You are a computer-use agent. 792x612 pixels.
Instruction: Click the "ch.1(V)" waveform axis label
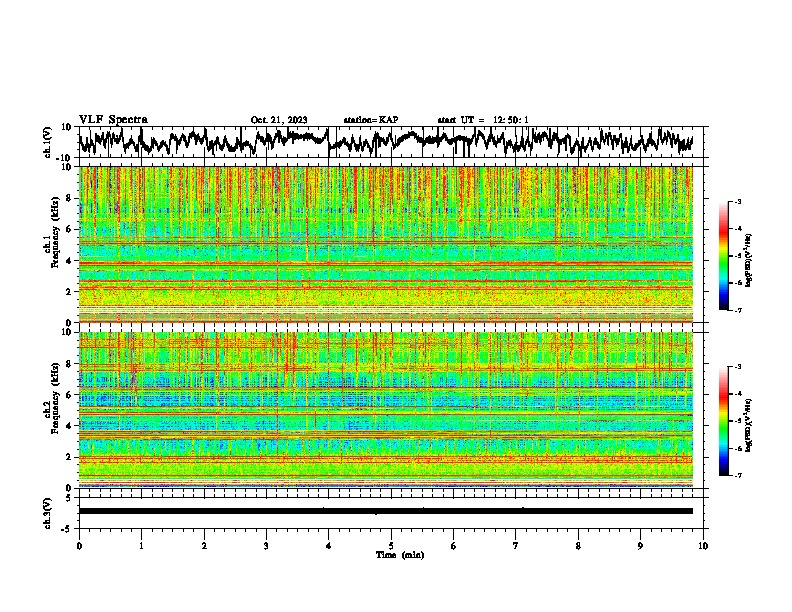pos(48,142)
